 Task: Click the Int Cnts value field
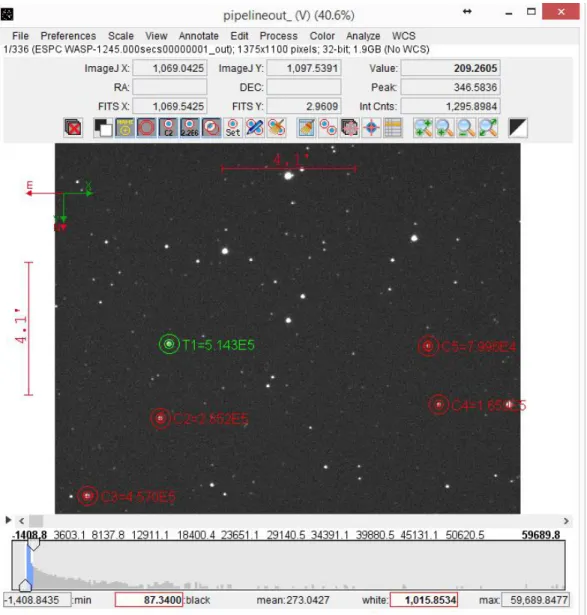coord(451,106)
